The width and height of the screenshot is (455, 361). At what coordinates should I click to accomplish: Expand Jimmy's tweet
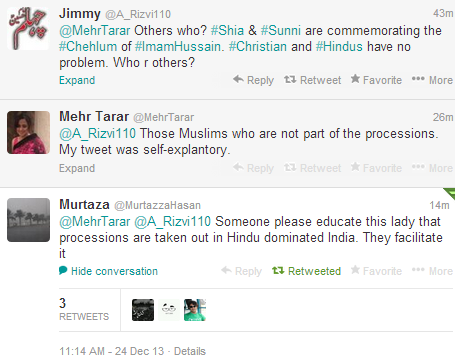pos(77,80)
